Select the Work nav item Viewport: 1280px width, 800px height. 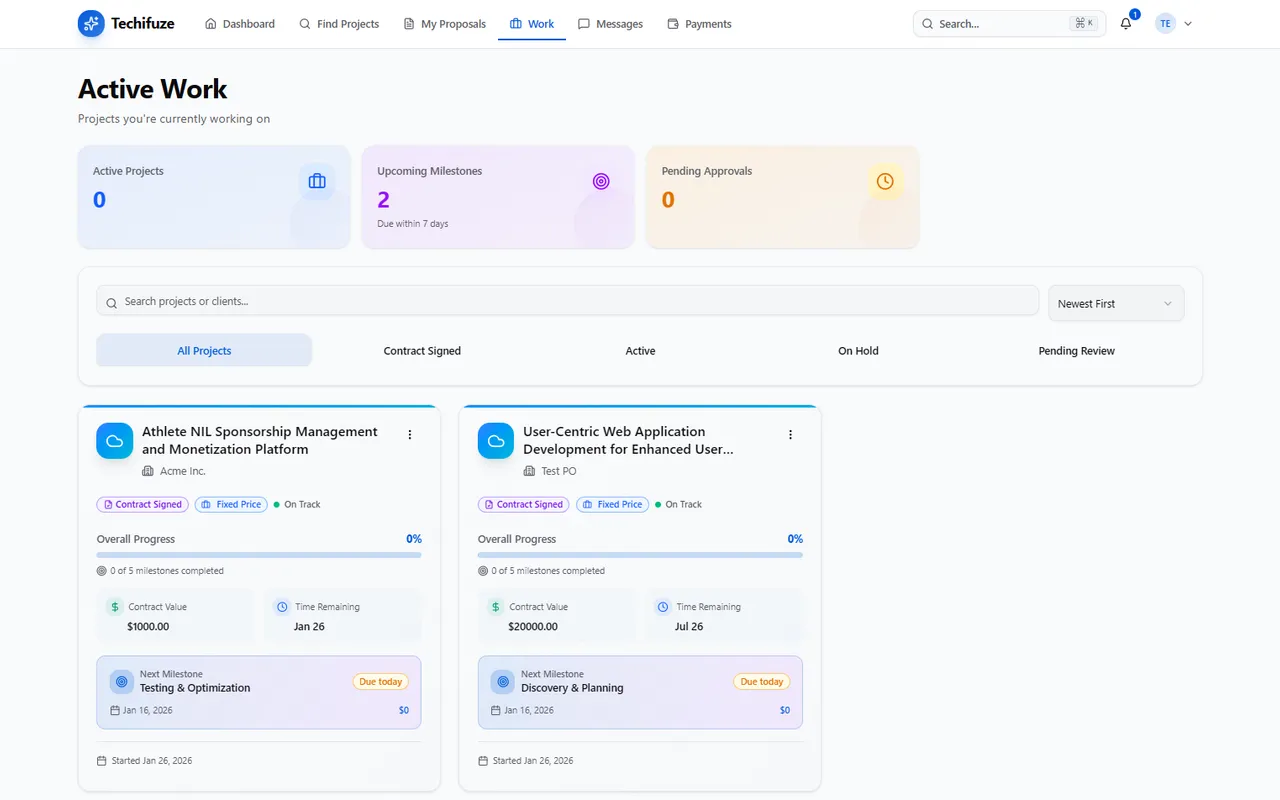532,24
